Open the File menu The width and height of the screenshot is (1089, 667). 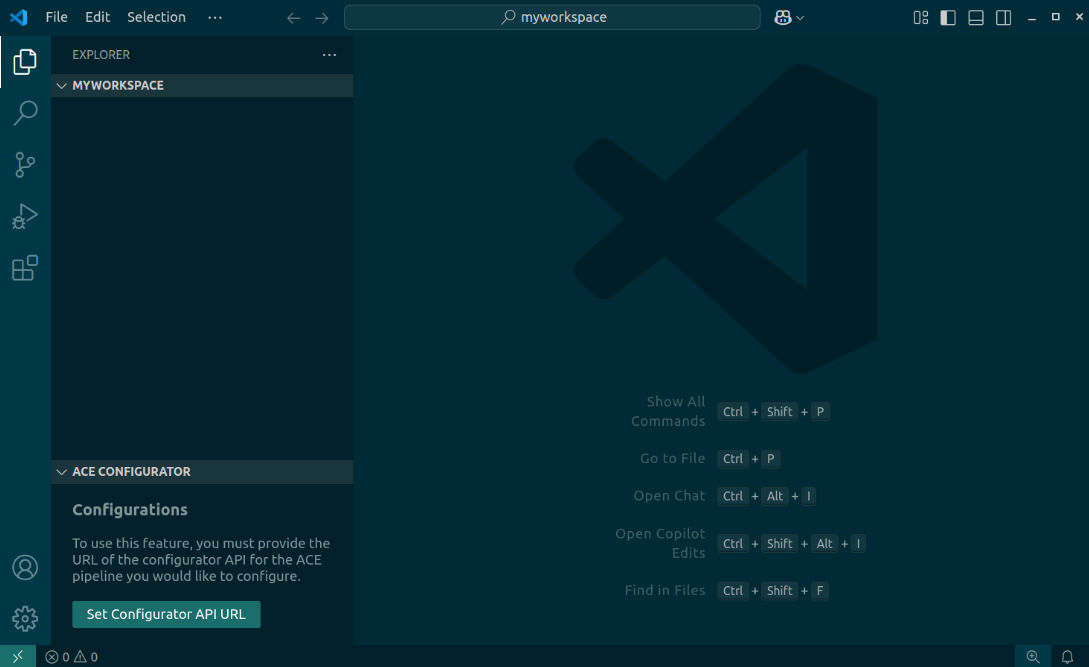click(x=56, y=17)
